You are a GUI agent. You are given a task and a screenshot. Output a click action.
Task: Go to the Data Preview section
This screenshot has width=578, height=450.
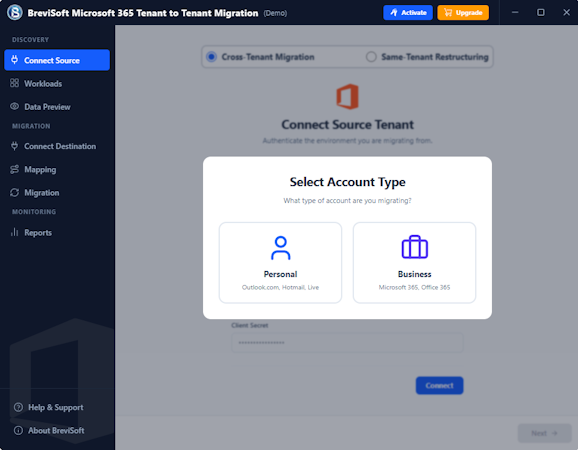coord(57,107)
